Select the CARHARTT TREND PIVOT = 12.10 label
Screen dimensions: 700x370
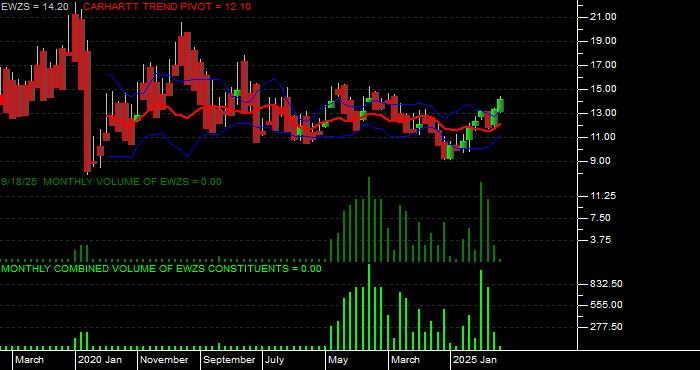pyautogui.click(x=167, y=6)
